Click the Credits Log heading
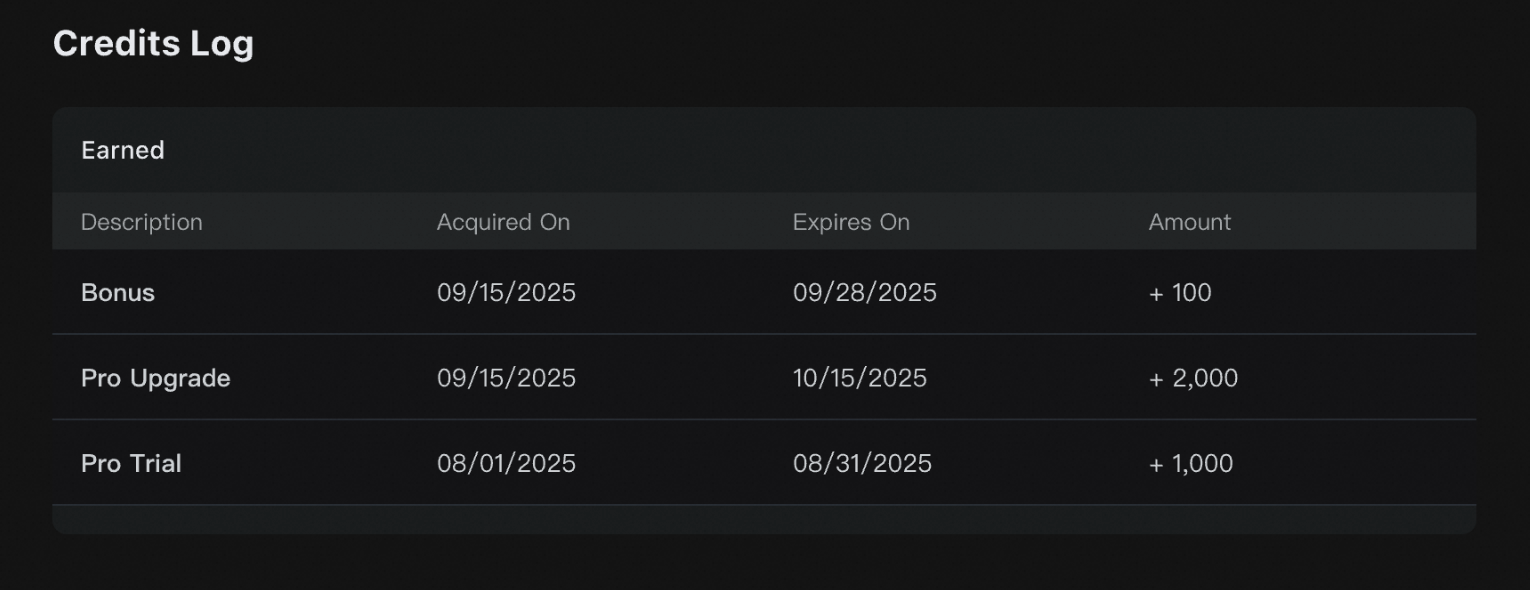Viewport: 1530px width, 590px height. click(153, 44)
